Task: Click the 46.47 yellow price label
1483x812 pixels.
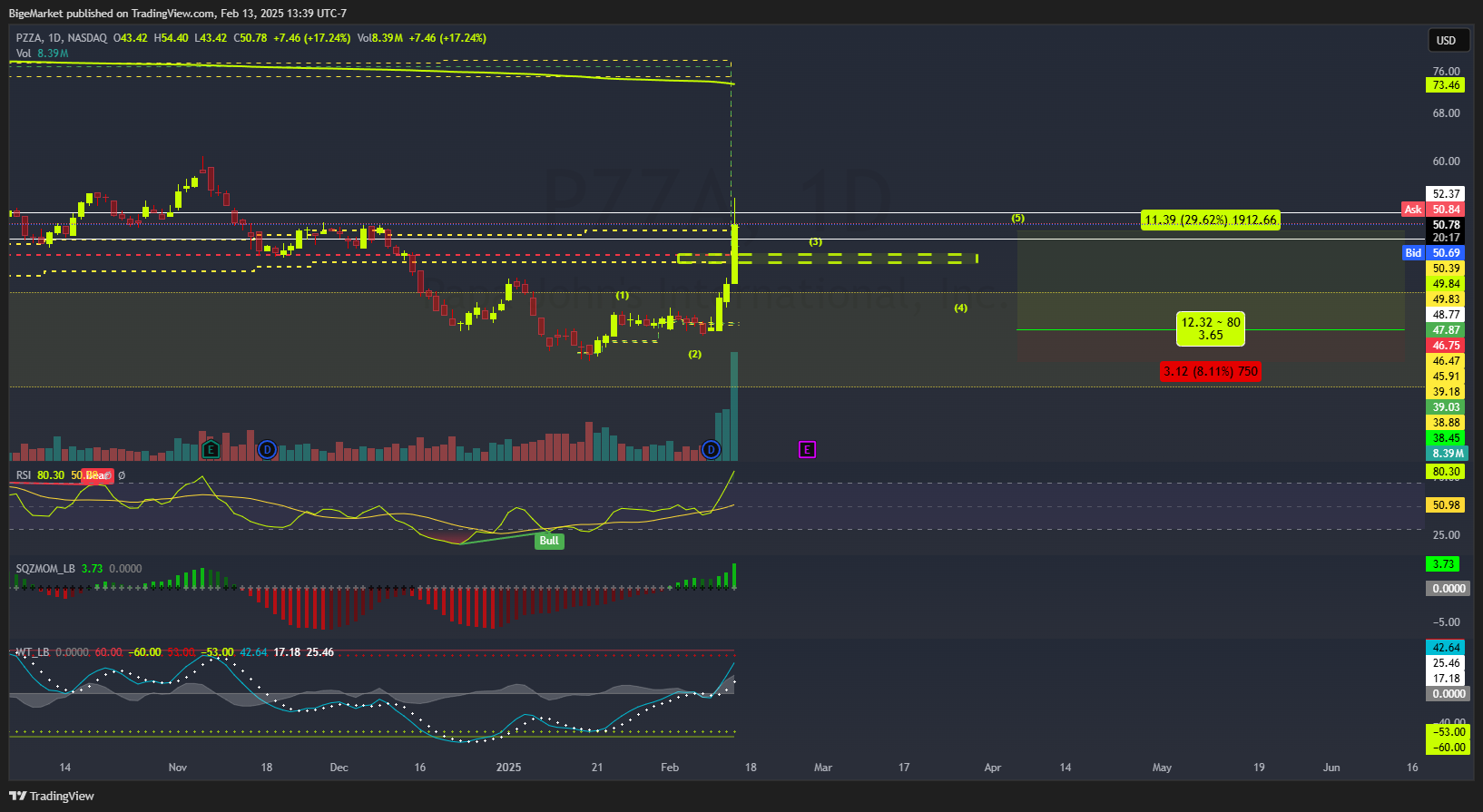Action: [1446, 361]
